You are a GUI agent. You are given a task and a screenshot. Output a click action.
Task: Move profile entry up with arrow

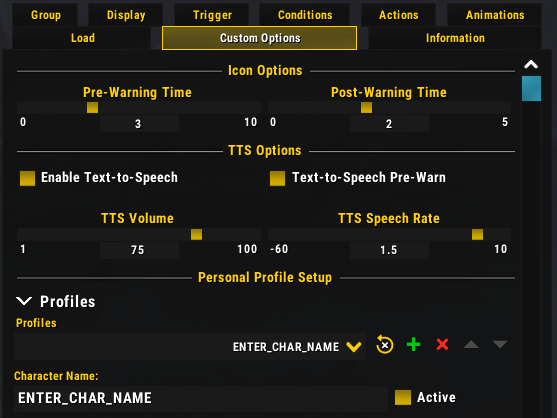pos(471,344)
